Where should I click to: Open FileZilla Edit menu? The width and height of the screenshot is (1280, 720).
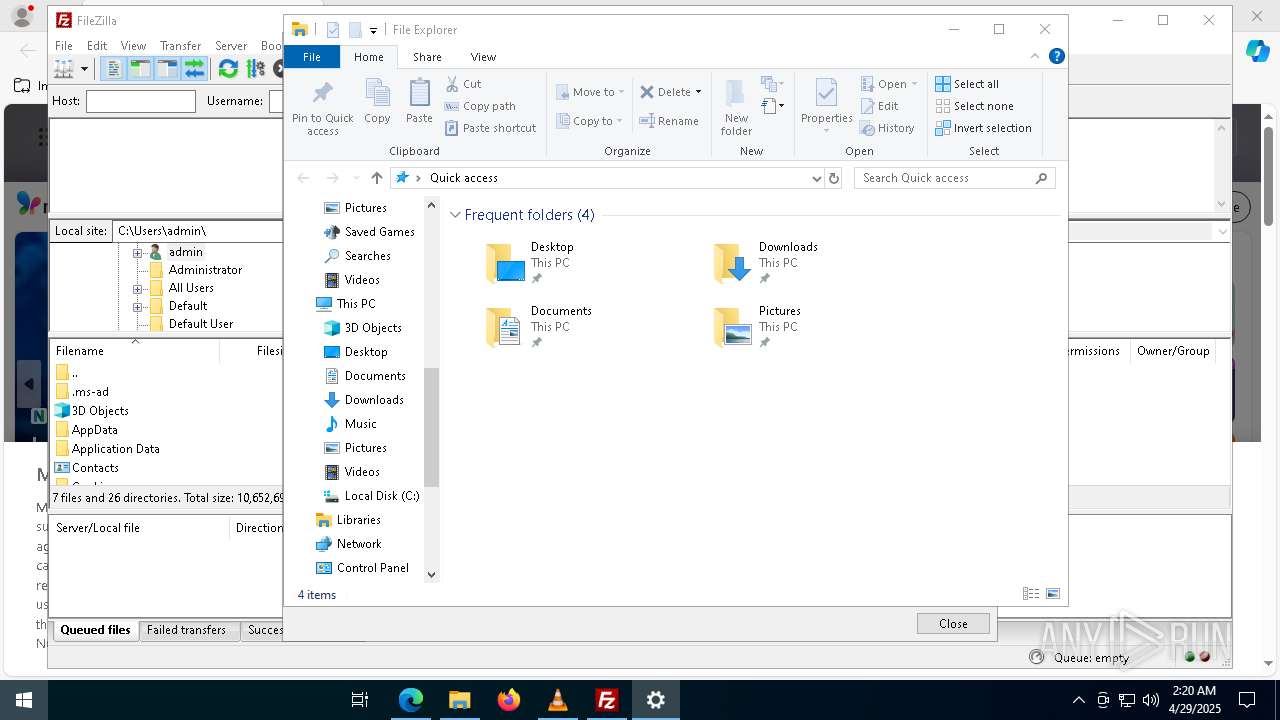coord(97,46)
